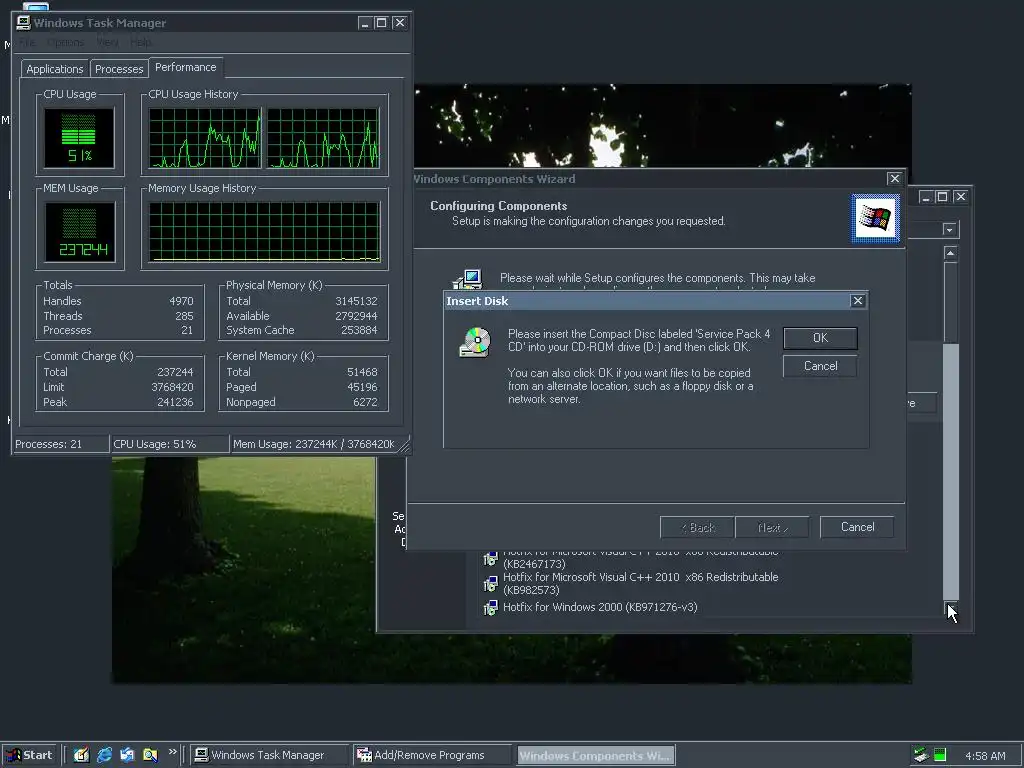The image size is (1024, 768).
Task: Close the Insert Disk dialog
Action: [x=857, y=300]
